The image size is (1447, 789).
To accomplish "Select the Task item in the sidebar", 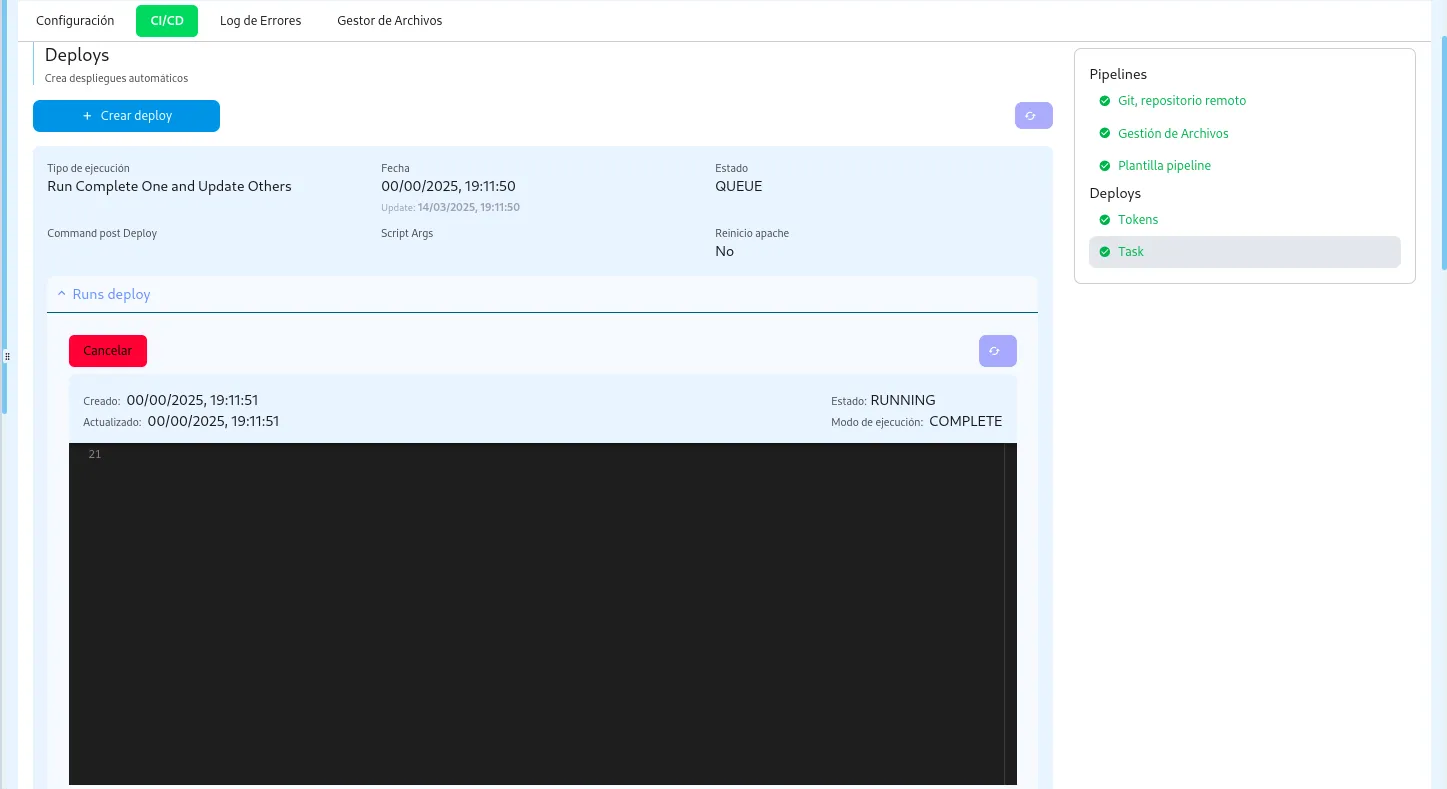I will coord(1244,252).
